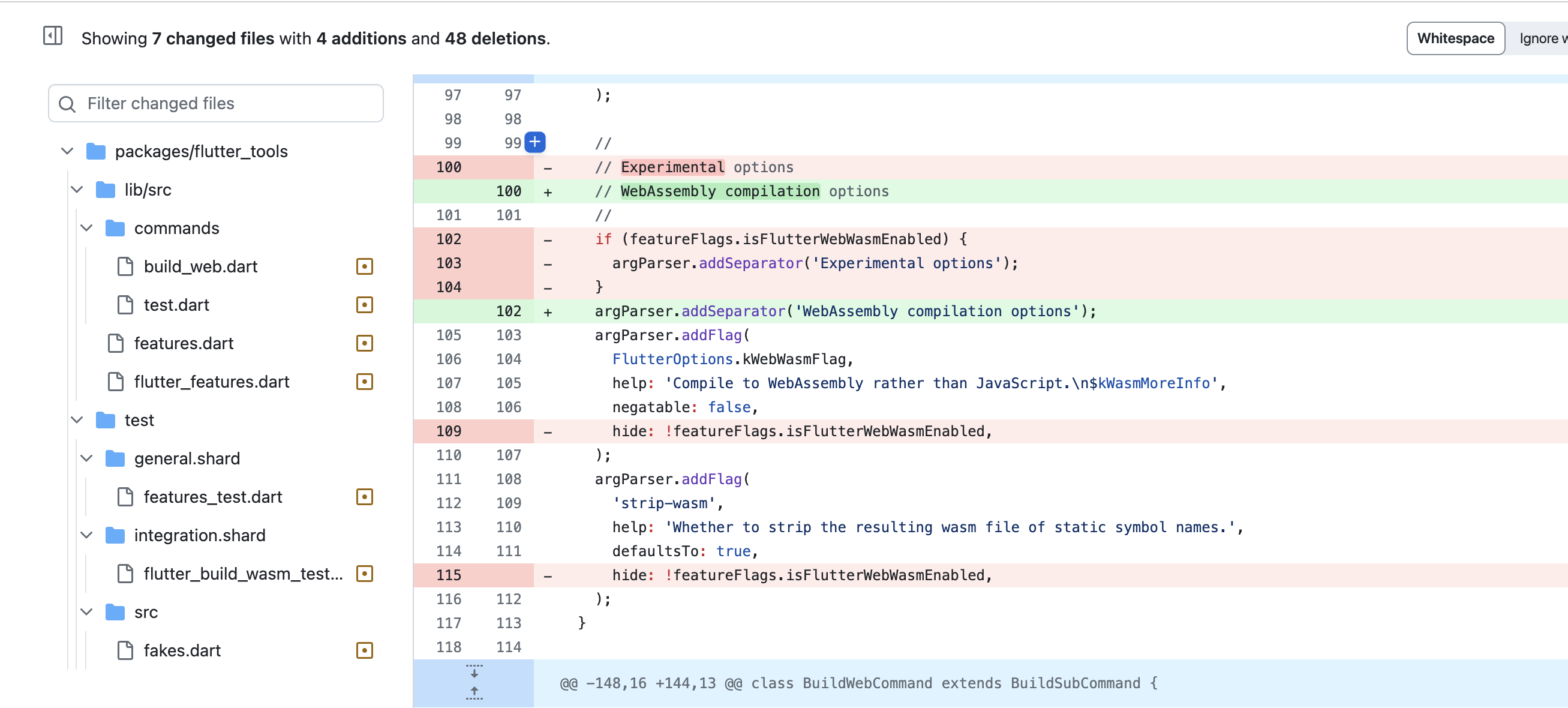
Task: Click the modified status icon for flutter_build_wasm_test
Action: (364, 574)
